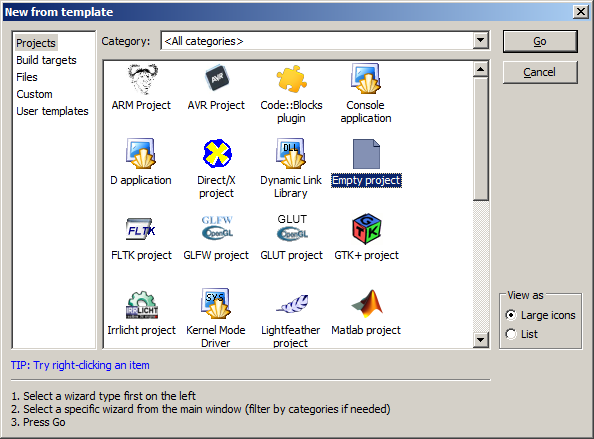
Task: Click the Go button
Action: (540, 41)
